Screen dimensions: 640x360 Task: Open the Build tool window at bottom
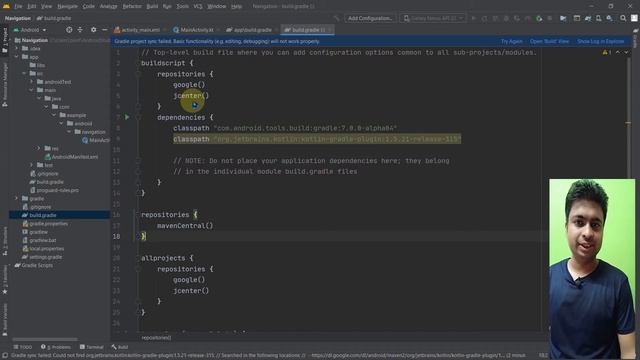click(120, 347)
